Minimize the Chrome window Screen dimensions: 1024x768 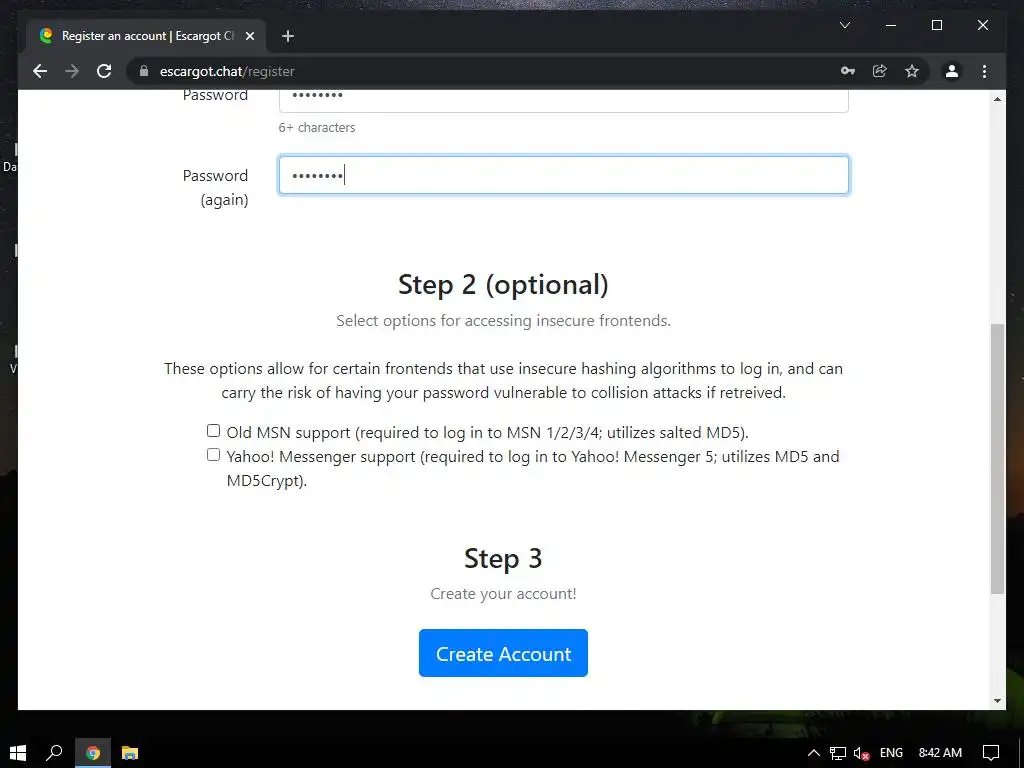[x=890, y=25]
